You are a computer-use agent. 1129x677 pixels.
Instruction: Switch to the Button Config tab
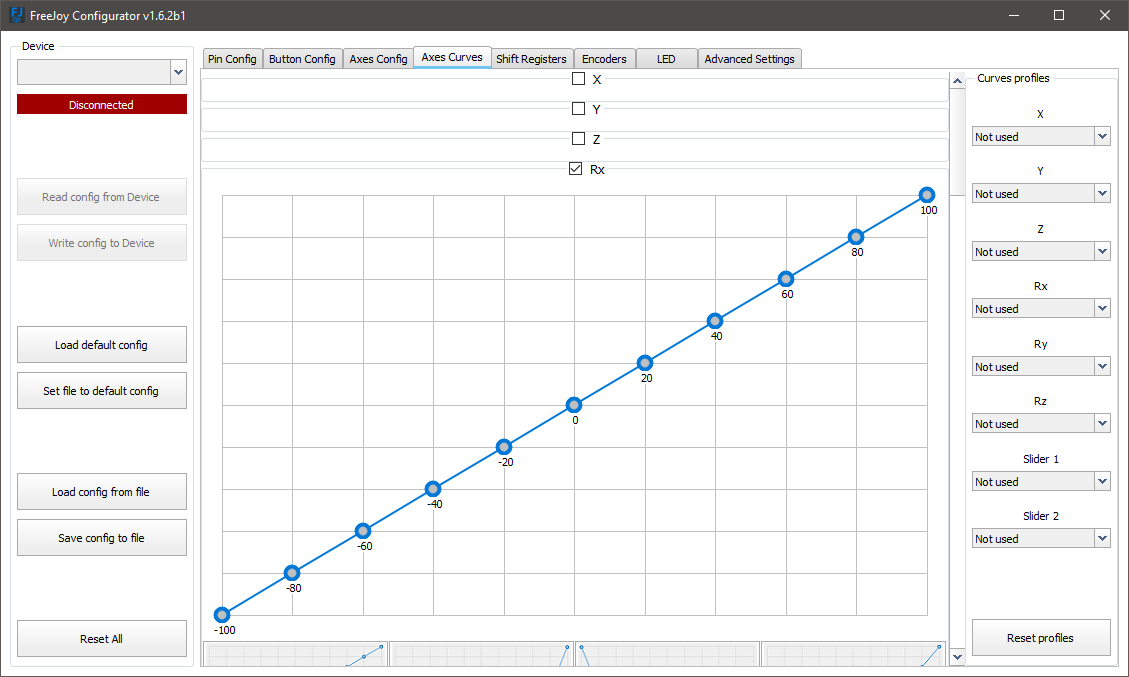(302, 59)
